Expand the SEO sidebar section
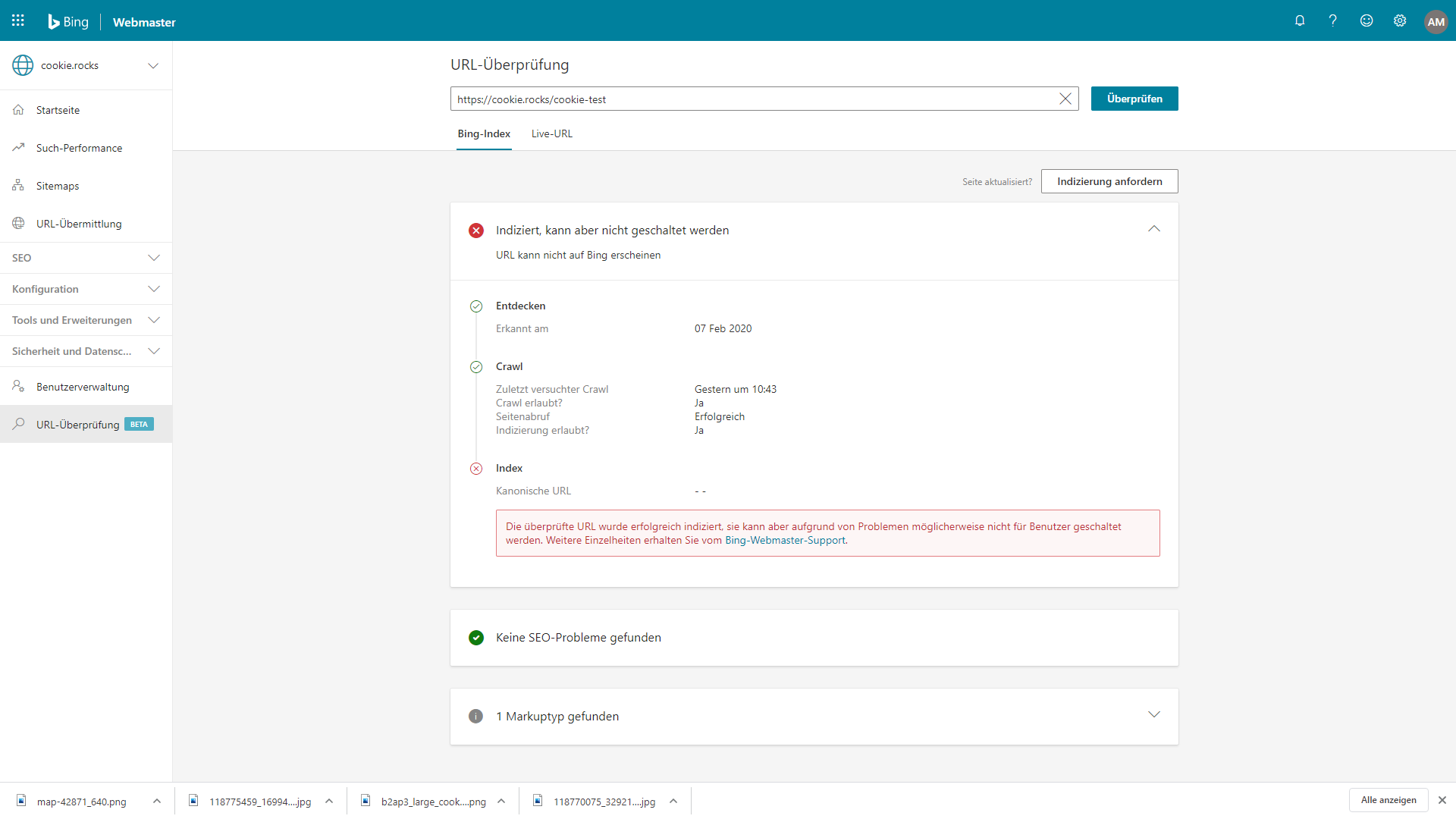The height and width of the screenshot is (819, 1456). pyautogui.click(x=154, y=258)
